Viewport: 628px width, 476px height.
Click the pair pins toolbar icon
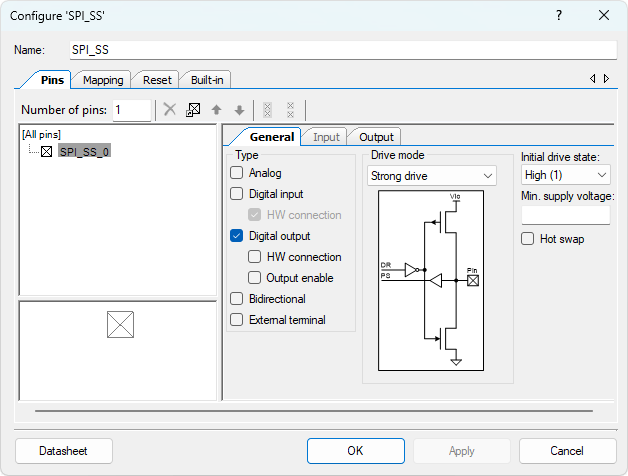tap(267, 110)
